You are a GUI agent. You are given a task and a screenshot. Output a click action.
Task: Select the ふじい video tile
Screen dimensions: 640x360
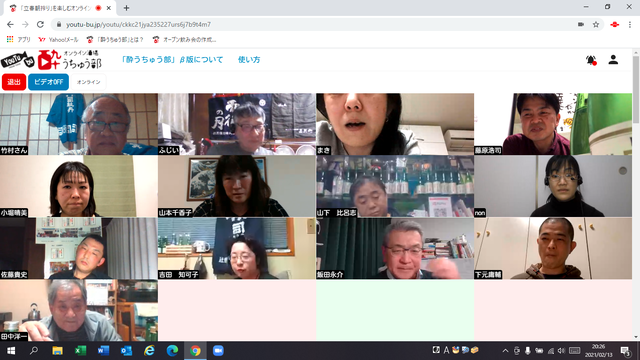coord(237,124)
